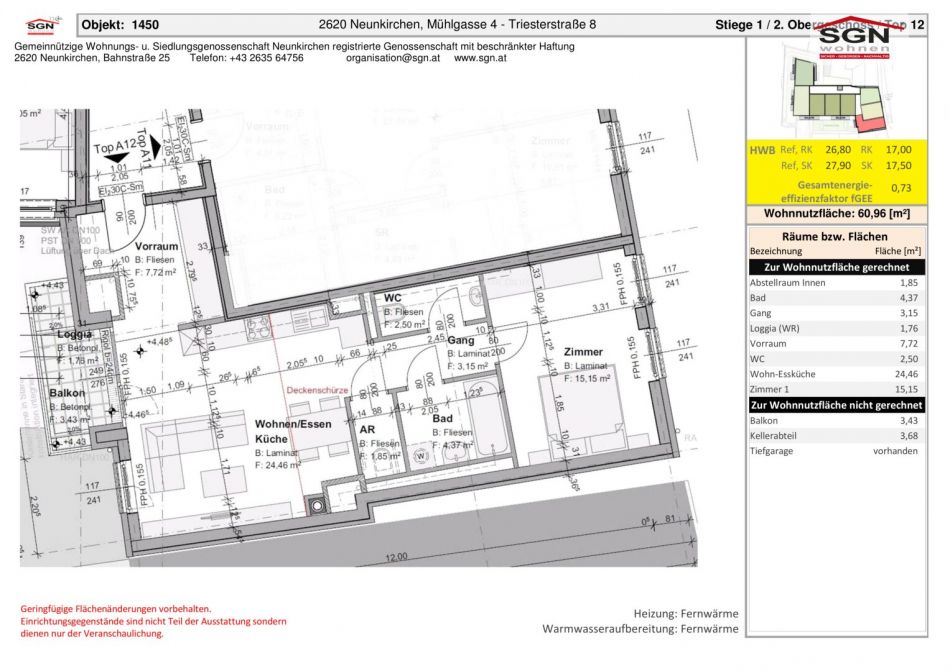Click the 'Loggia' label on the floor plan
The width and height of the screenshot is (950, 671).
75,335
